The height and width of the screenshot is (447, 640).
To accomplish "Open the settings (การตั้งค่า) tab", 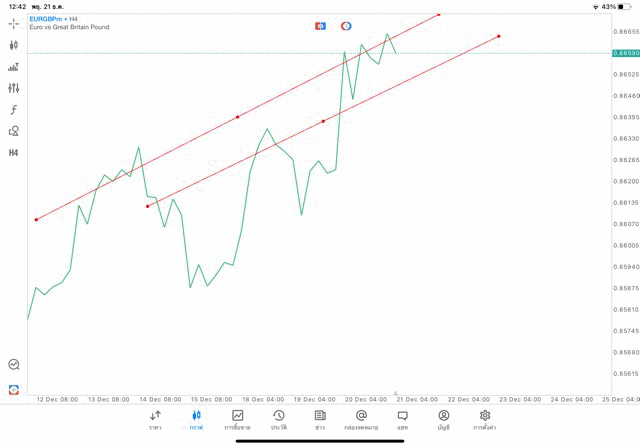I will point(485,419).
